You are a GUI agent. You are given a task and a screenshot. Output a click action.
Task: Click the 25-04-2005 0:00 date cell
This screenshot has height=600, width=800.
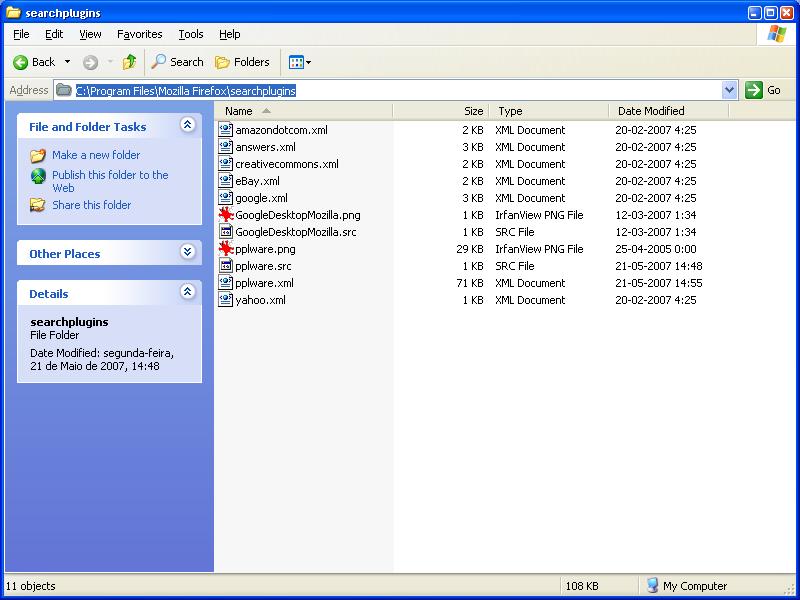(x=656, y=249)
